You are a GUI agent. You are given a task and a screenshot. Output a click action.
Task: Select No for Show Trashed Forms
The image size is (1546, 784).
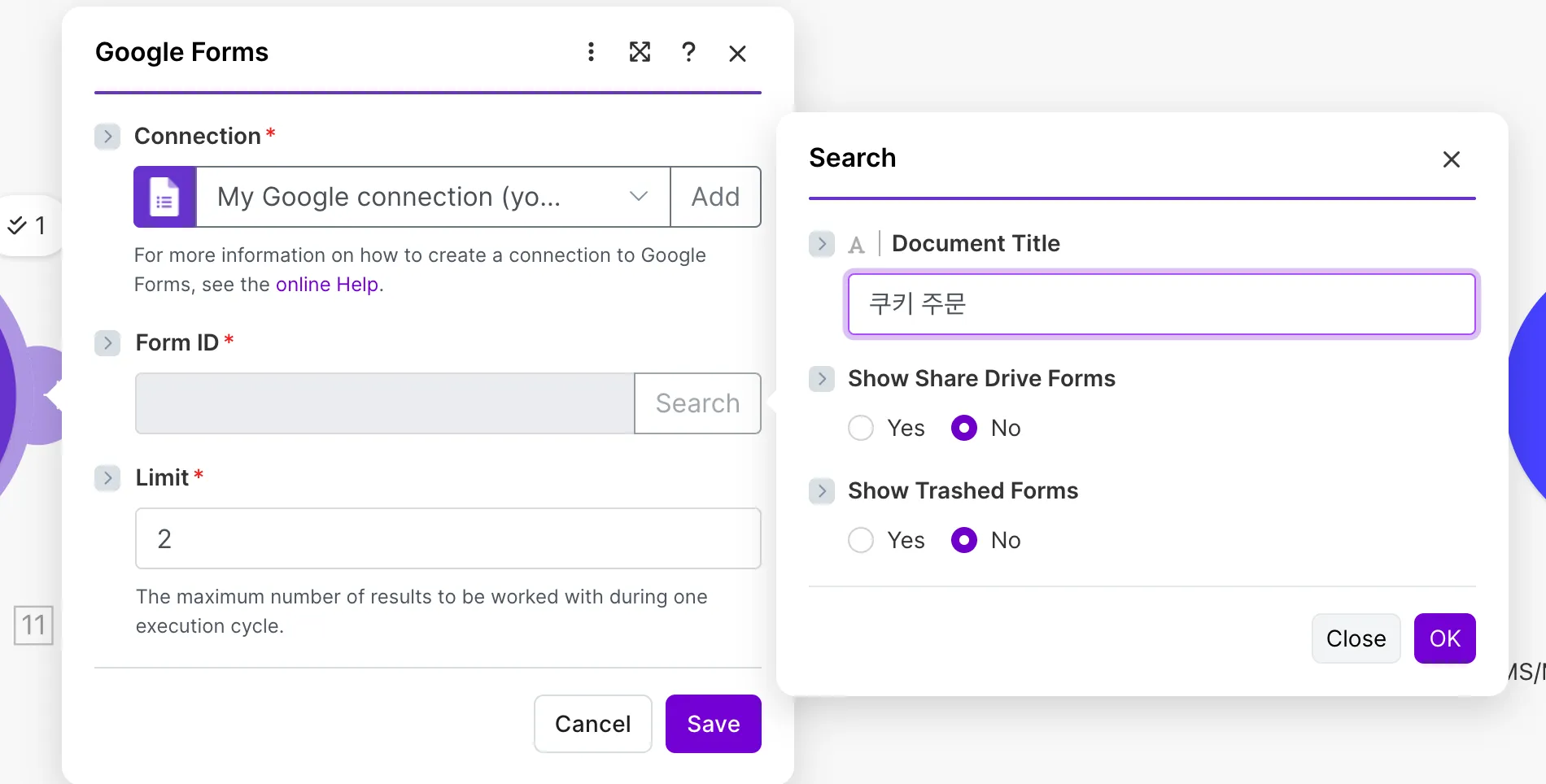(x=964, y=540)
